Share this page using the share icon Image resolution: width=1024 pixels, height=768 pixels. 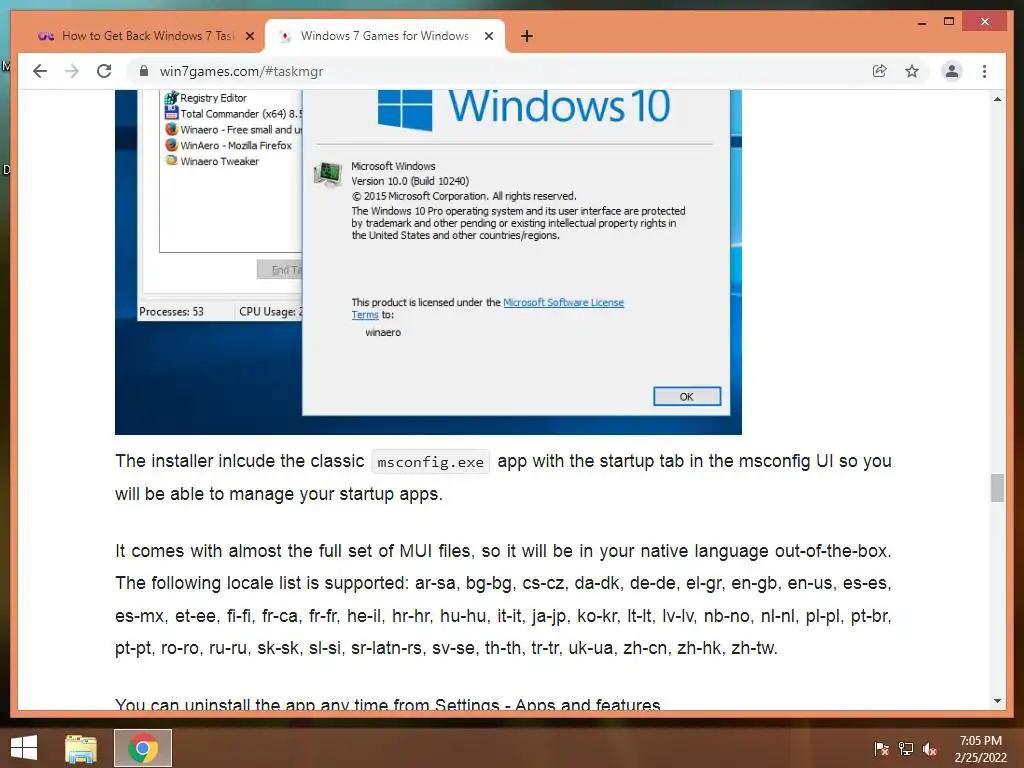click(880, 71)
